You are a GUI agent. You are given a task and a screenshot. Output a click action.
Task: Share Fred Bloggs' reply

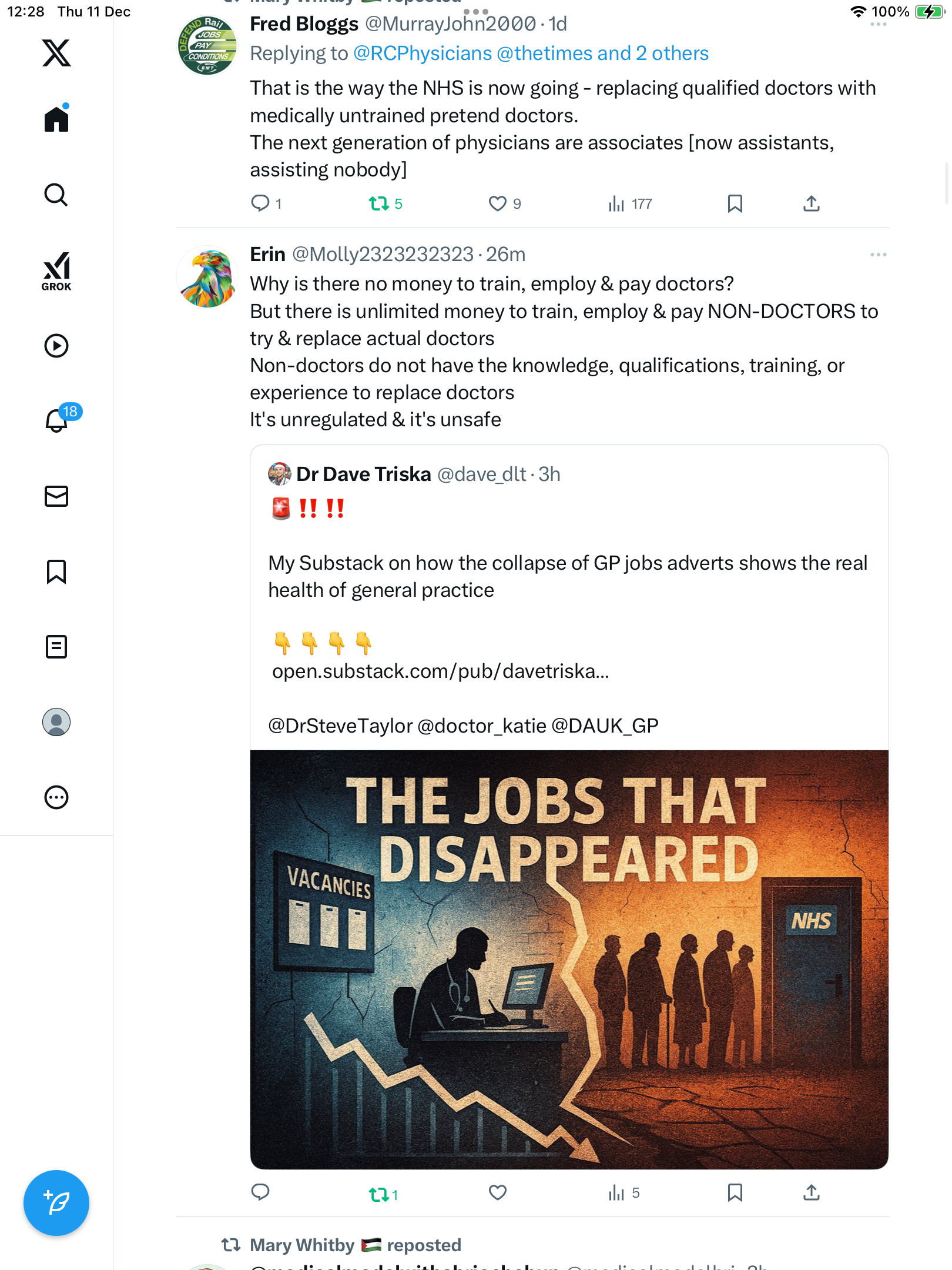[811, 203]
